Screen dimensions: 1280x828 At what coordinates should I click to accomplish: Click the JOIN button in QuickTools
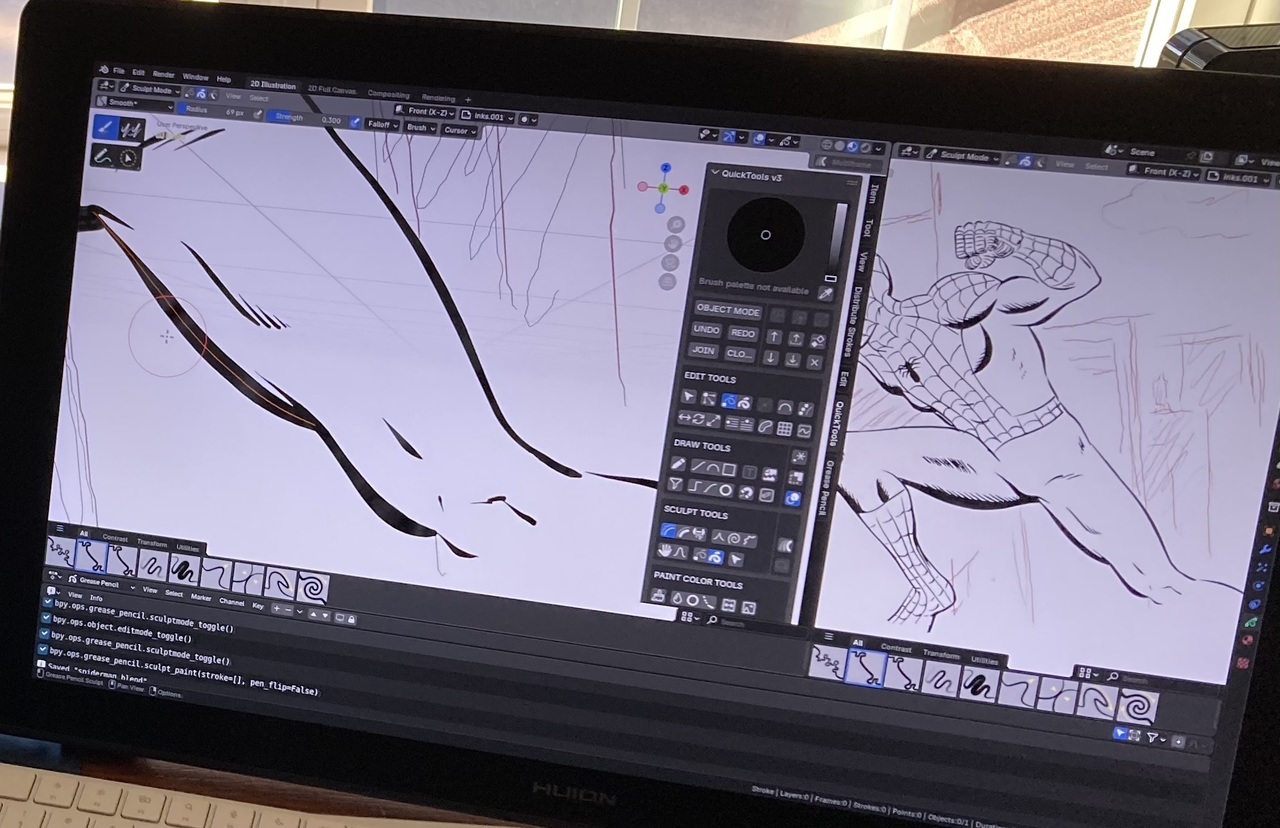(703, 349)
